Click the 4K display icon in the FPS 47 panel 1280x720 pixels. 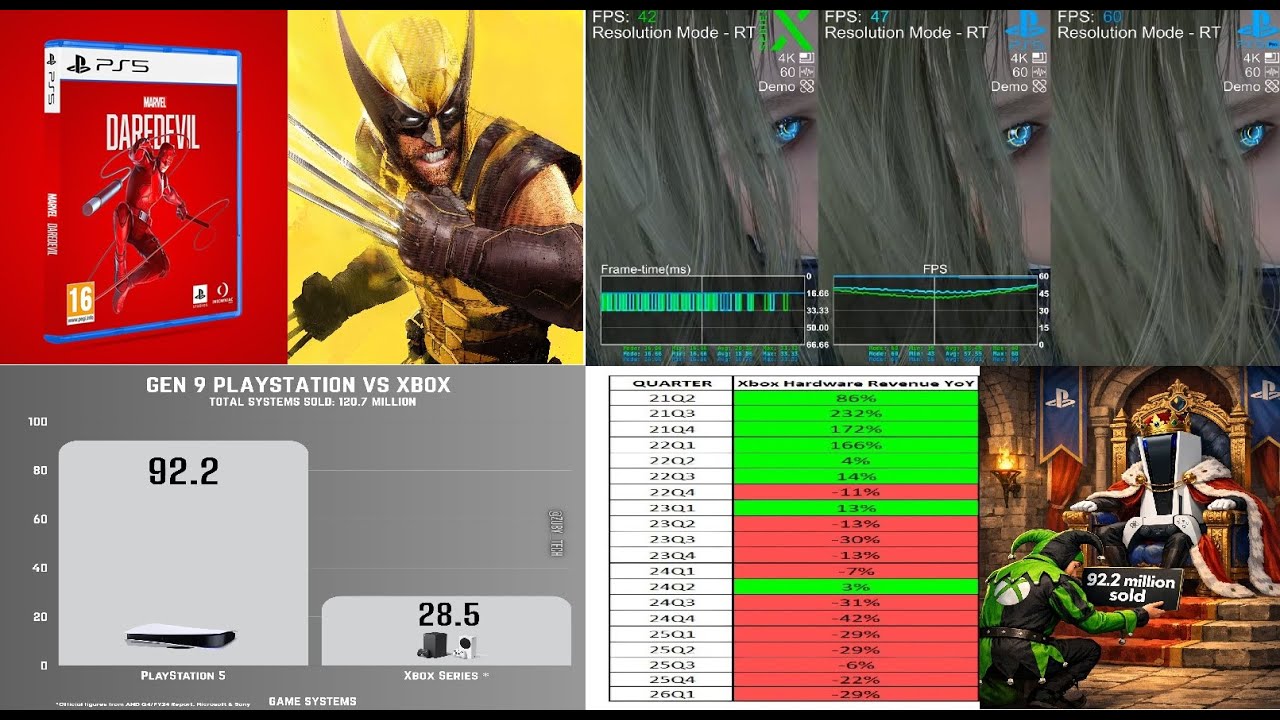[x=1039, y=58]
